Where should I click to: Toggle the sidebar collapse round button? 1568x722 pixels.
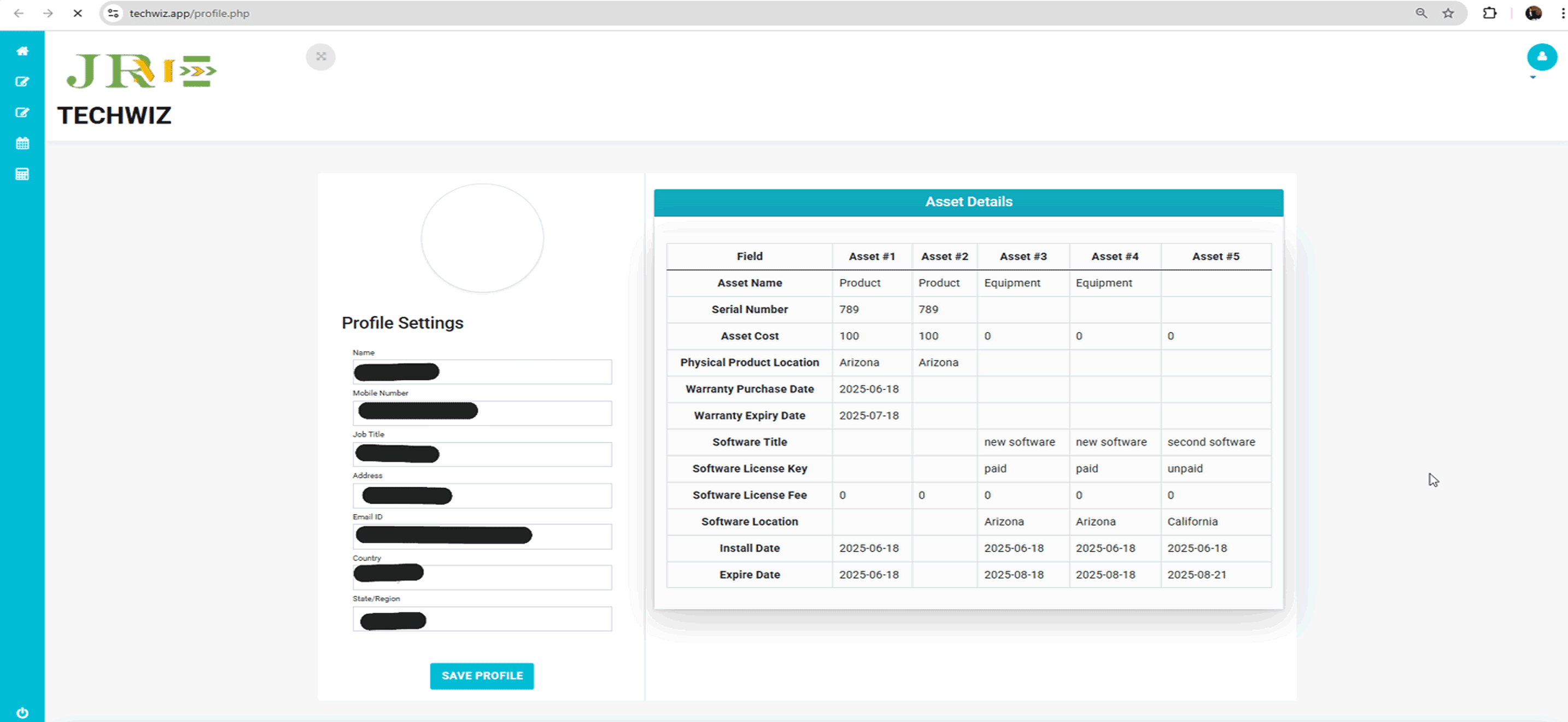coord(321,57)
